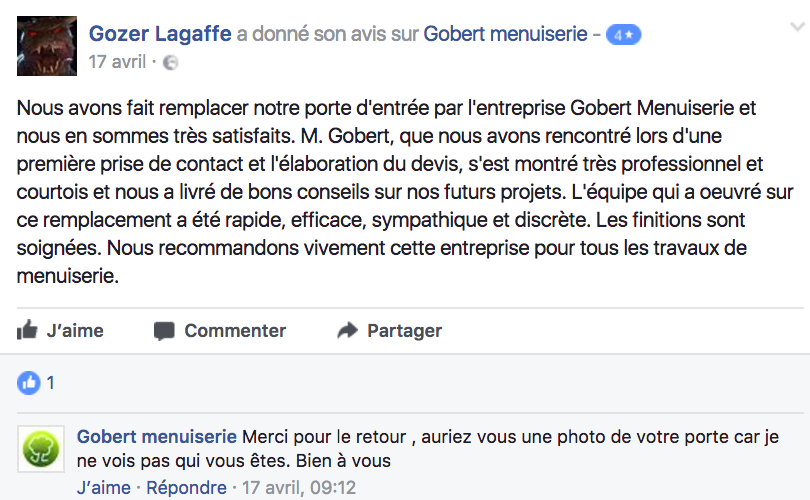Click the post's 17 avril timestamp
Image resolution: width=810 pixels, height=500 pixels.
tap(117, 62)
